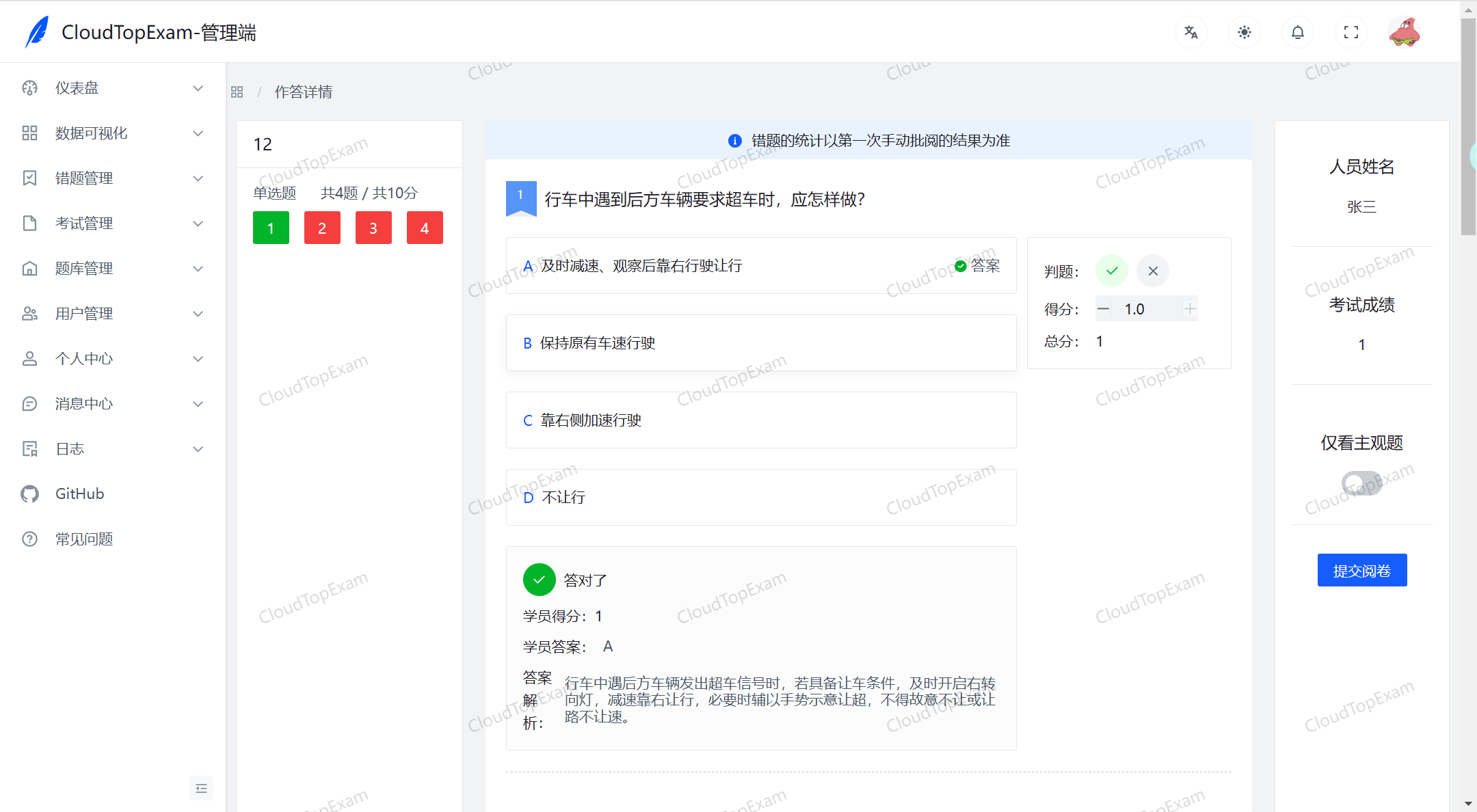
Task: Toggle light/dark theme with sun icon
Action: [1244, 31]
